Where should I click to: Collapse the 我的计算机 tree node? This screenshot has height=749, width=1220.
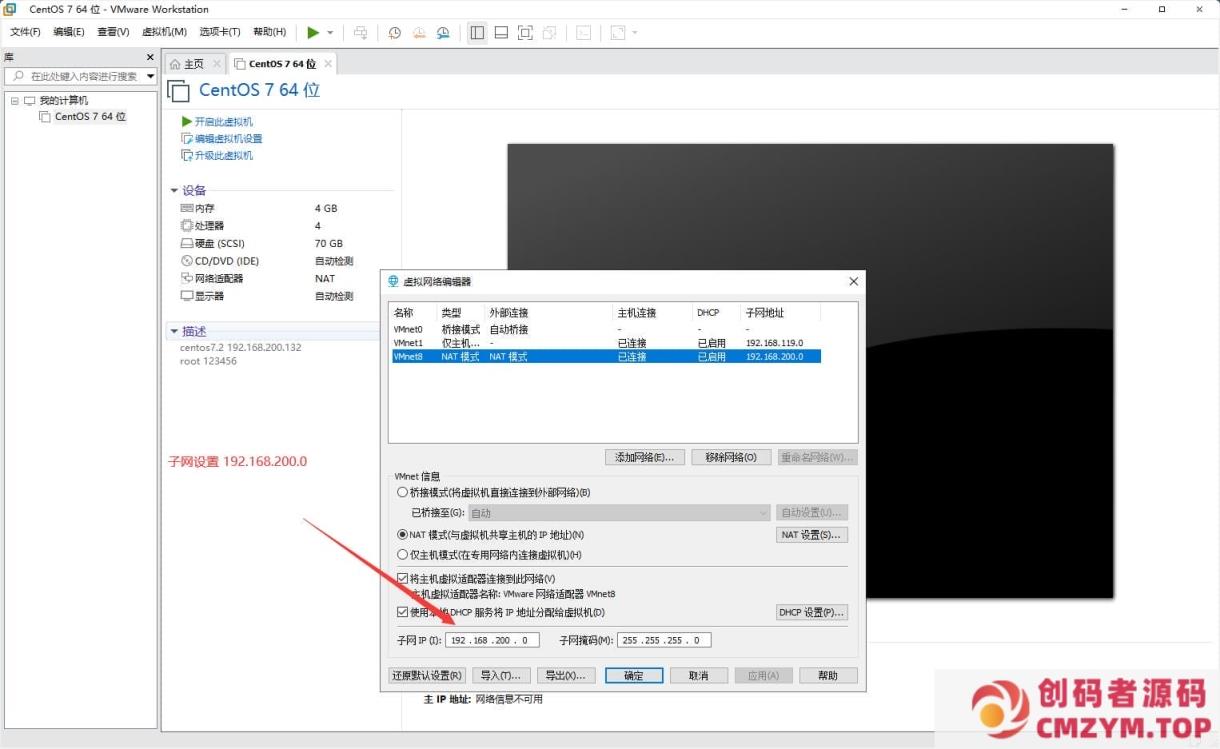tap(15, 101)
